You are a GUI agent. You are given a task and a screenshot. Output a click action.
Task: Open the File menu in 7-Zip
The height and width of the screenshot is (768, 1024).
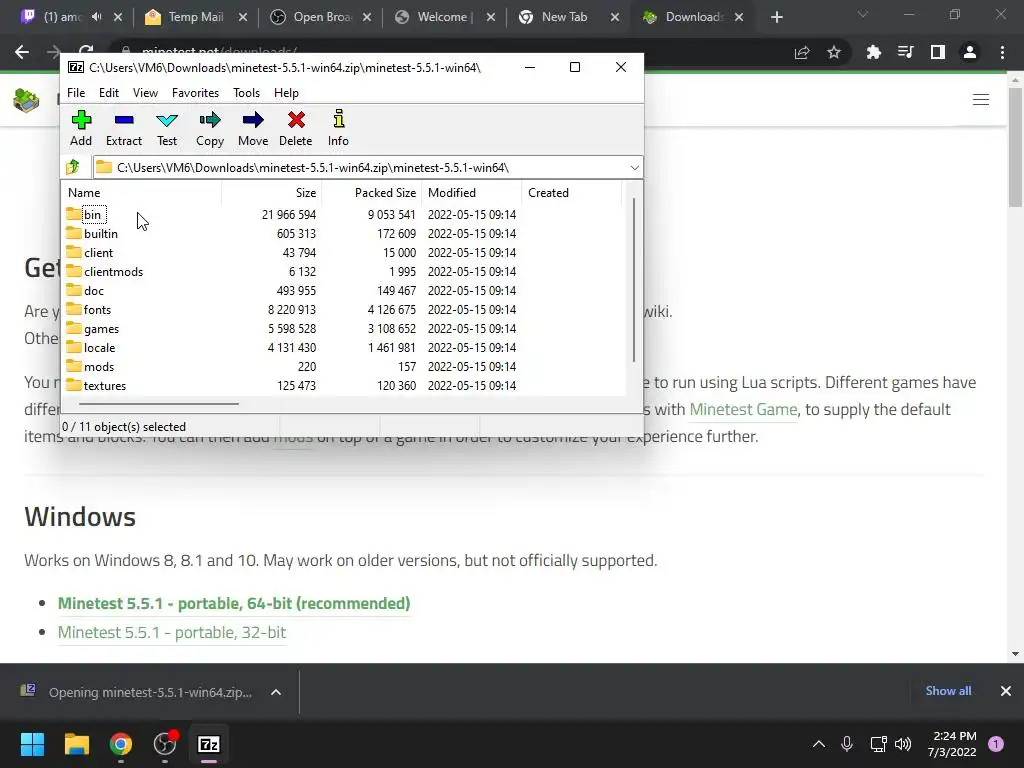pyautogui.click(x=76, y=93)
